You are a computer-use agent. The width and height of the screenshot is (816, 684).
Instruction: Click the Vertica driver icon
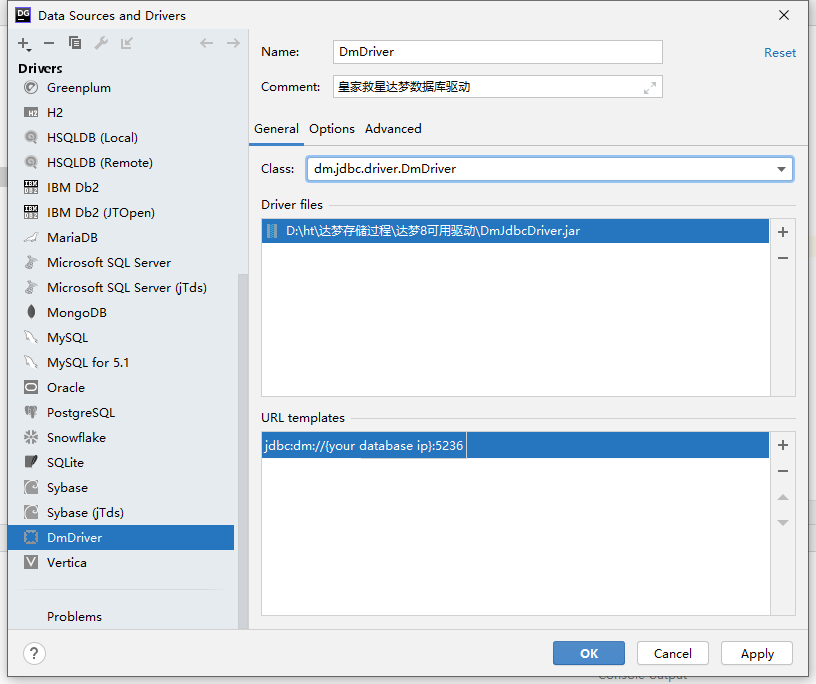pos(31,562)
